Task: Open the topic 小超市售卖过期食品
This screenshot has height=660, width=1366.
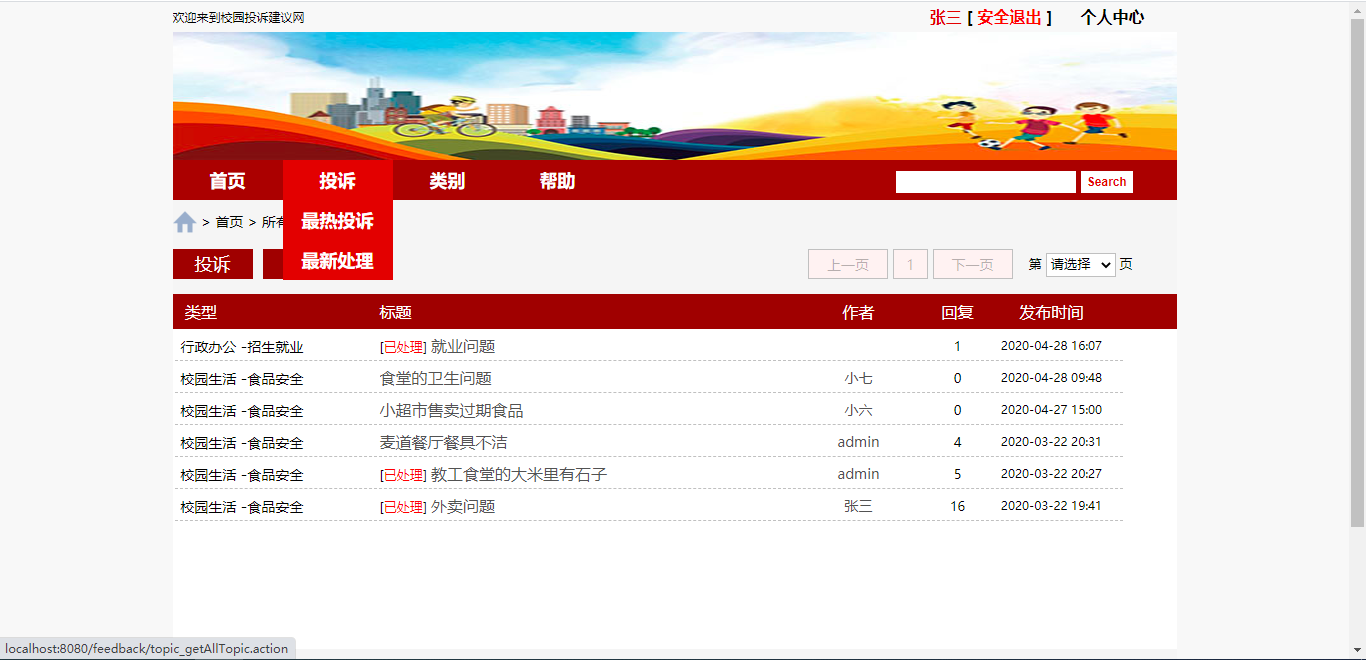Action: [x=451, y=411]
